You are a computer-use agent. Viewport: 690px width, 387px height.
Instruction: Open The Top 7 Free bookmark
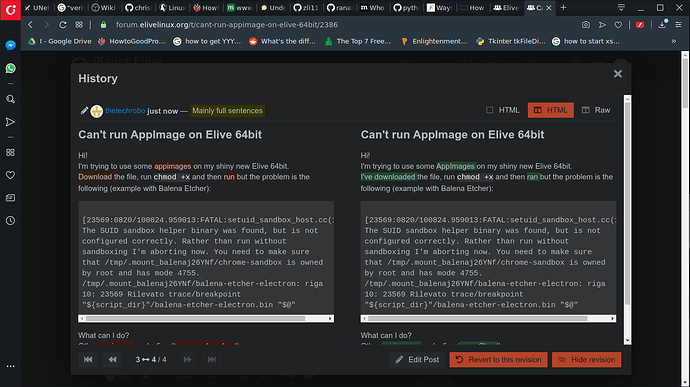click(x=358, y=41)
